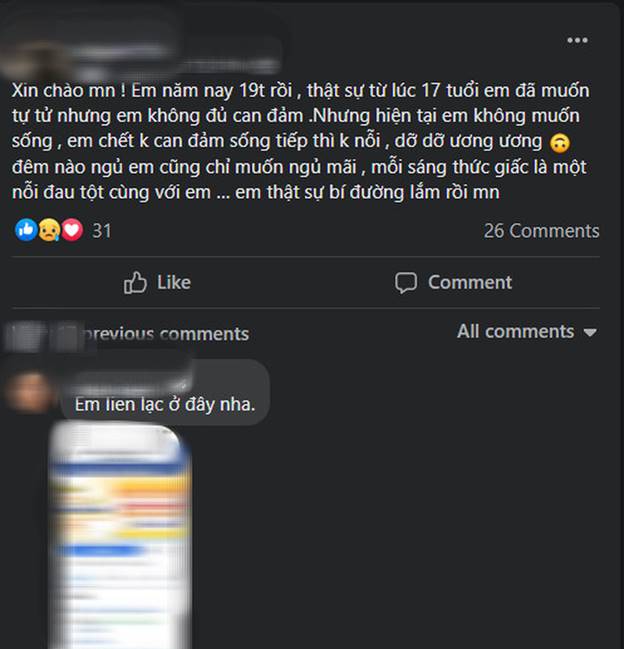Image resolution: width=624 pixels, height=649 pixels.
Task: Click the Comment button label
Action: pyautogui.click(x=470, y=282)
